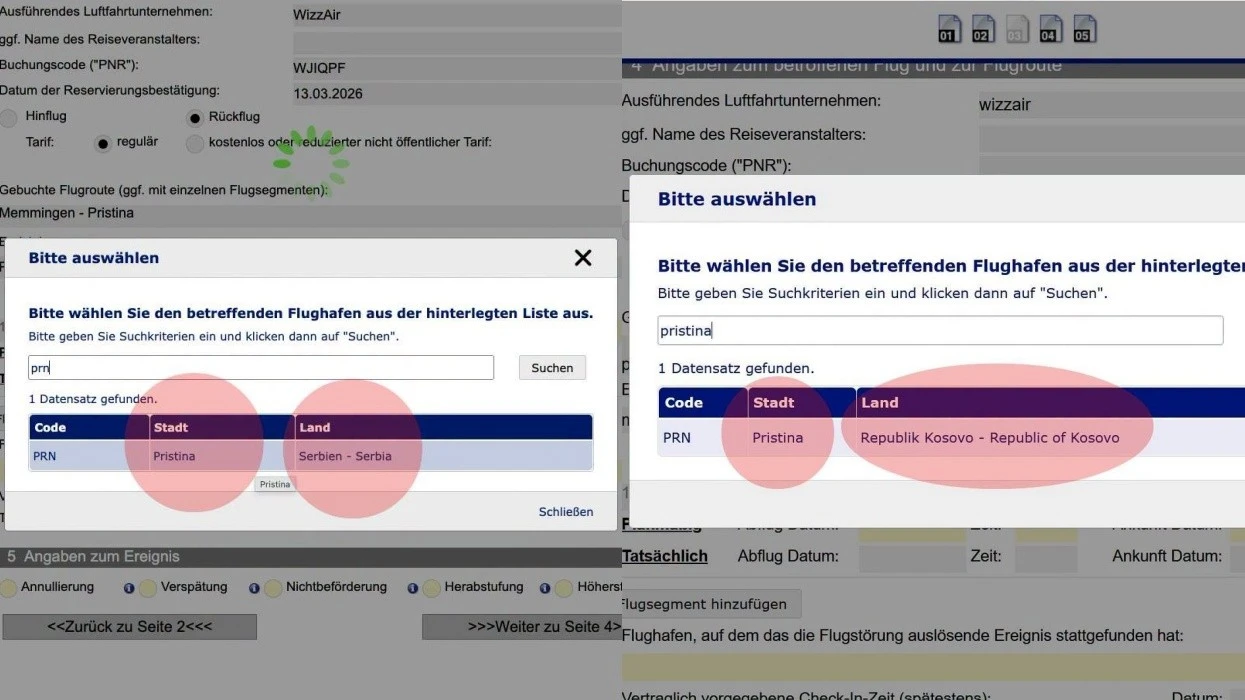
Task: Select the Rückflug radio button
Action: [x=195, y=118]
